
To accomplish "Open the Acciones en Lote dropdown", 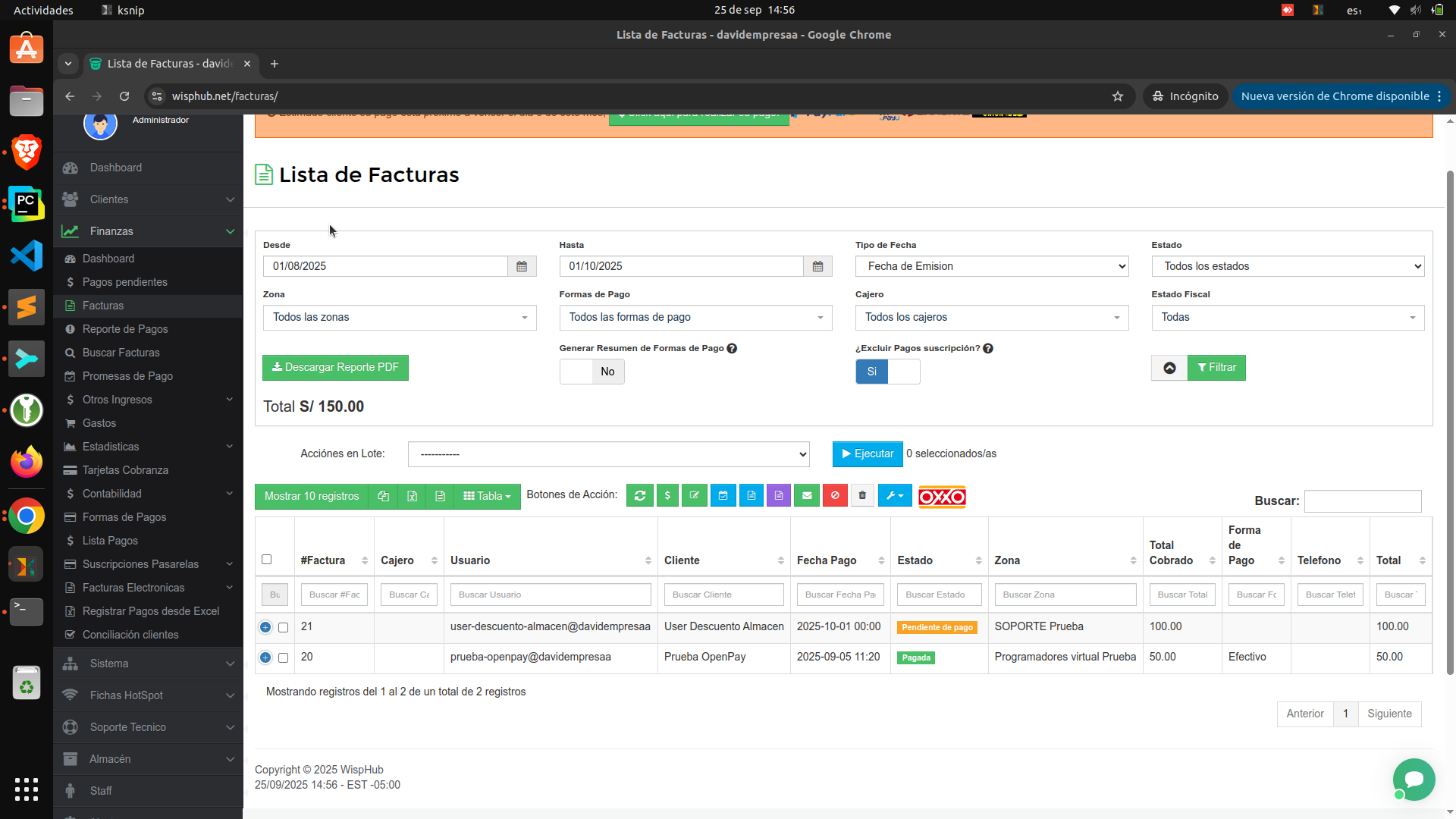I will point(608,454).
